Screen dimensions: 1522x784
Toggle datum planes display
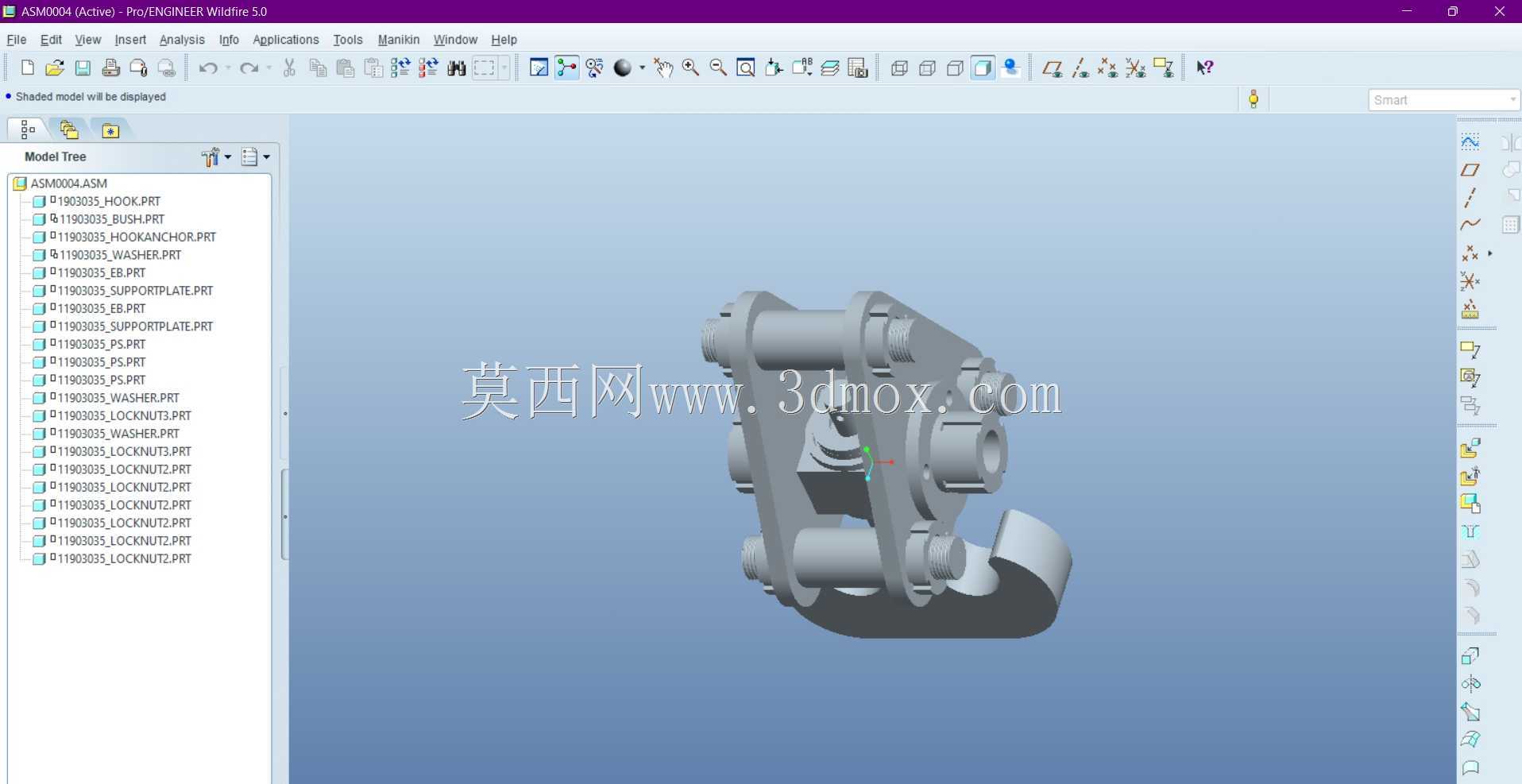click(1053, 68)
